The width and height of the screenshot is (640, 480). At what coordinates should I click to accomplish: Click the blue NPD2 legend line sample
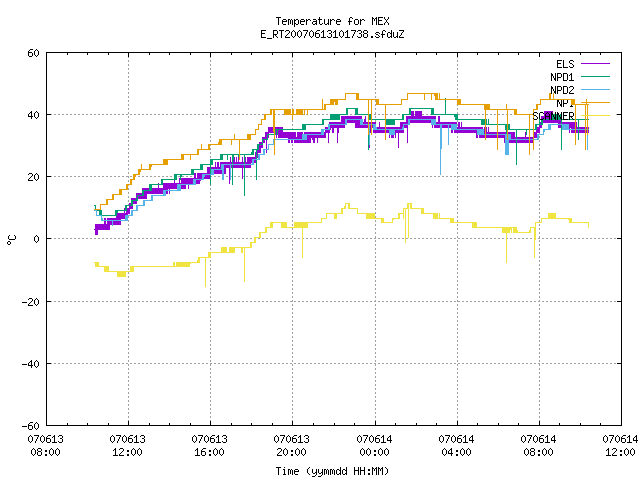595,89
